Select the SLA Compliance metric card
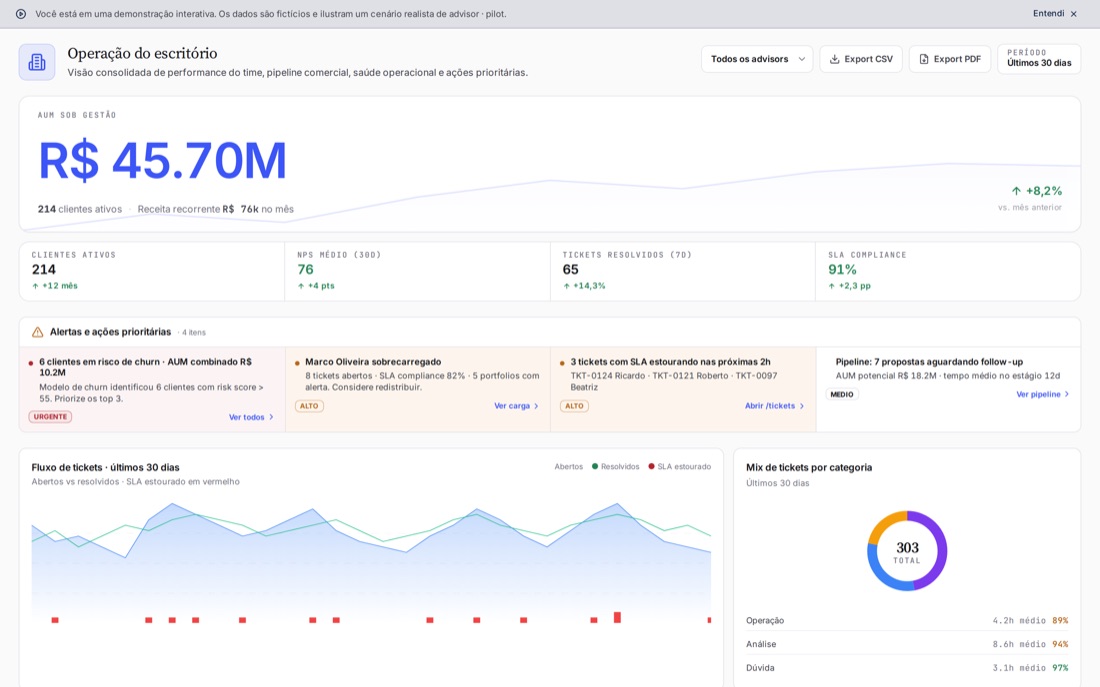 pyautogui.click(x=948, y=272)
